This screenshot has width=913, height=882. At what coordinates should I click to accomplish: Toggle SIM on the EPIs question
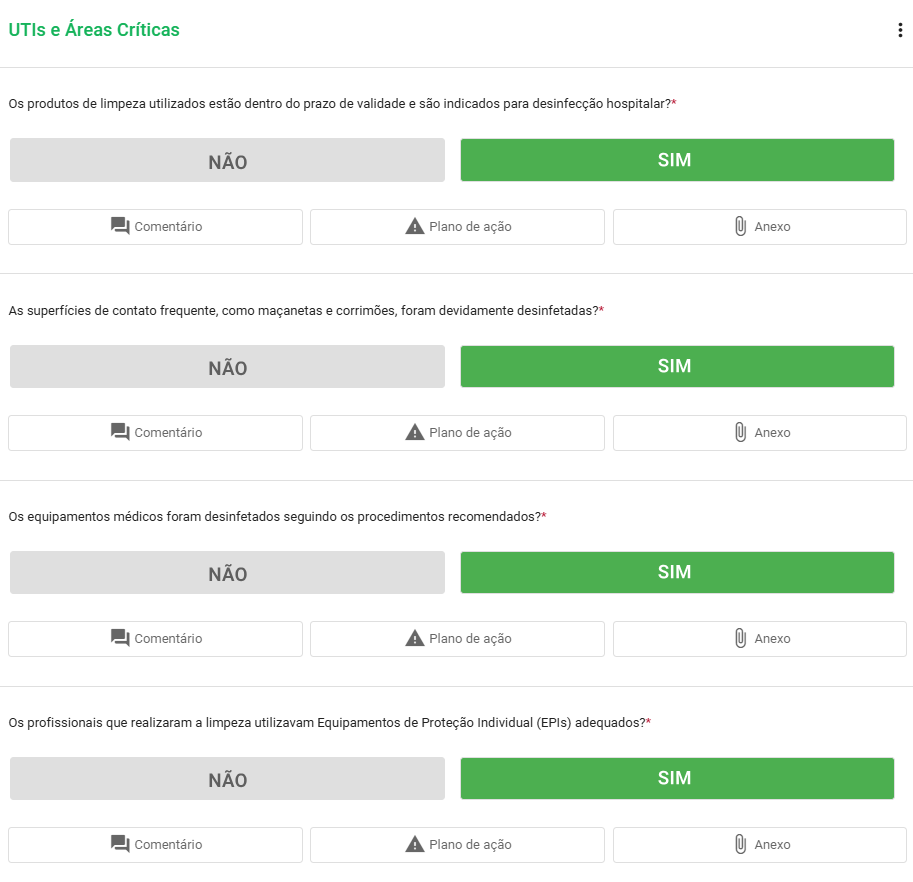[676, 777]
